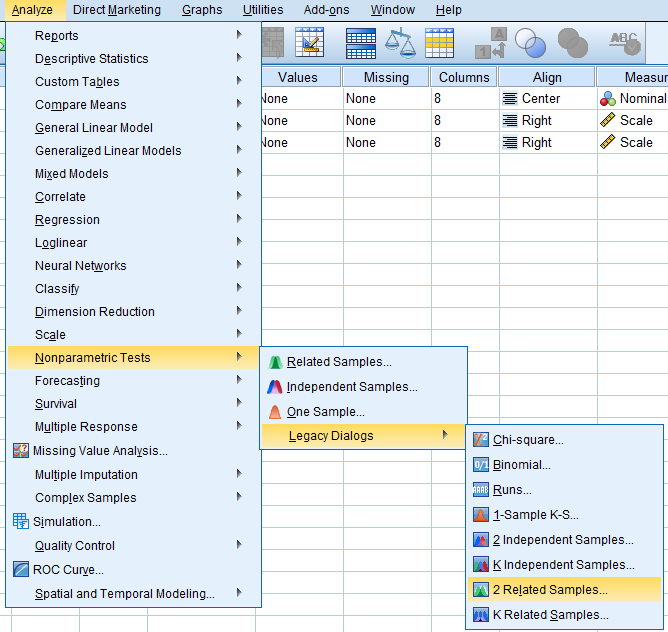
Task: Click the Nominal measure icon
Action: 608,98
